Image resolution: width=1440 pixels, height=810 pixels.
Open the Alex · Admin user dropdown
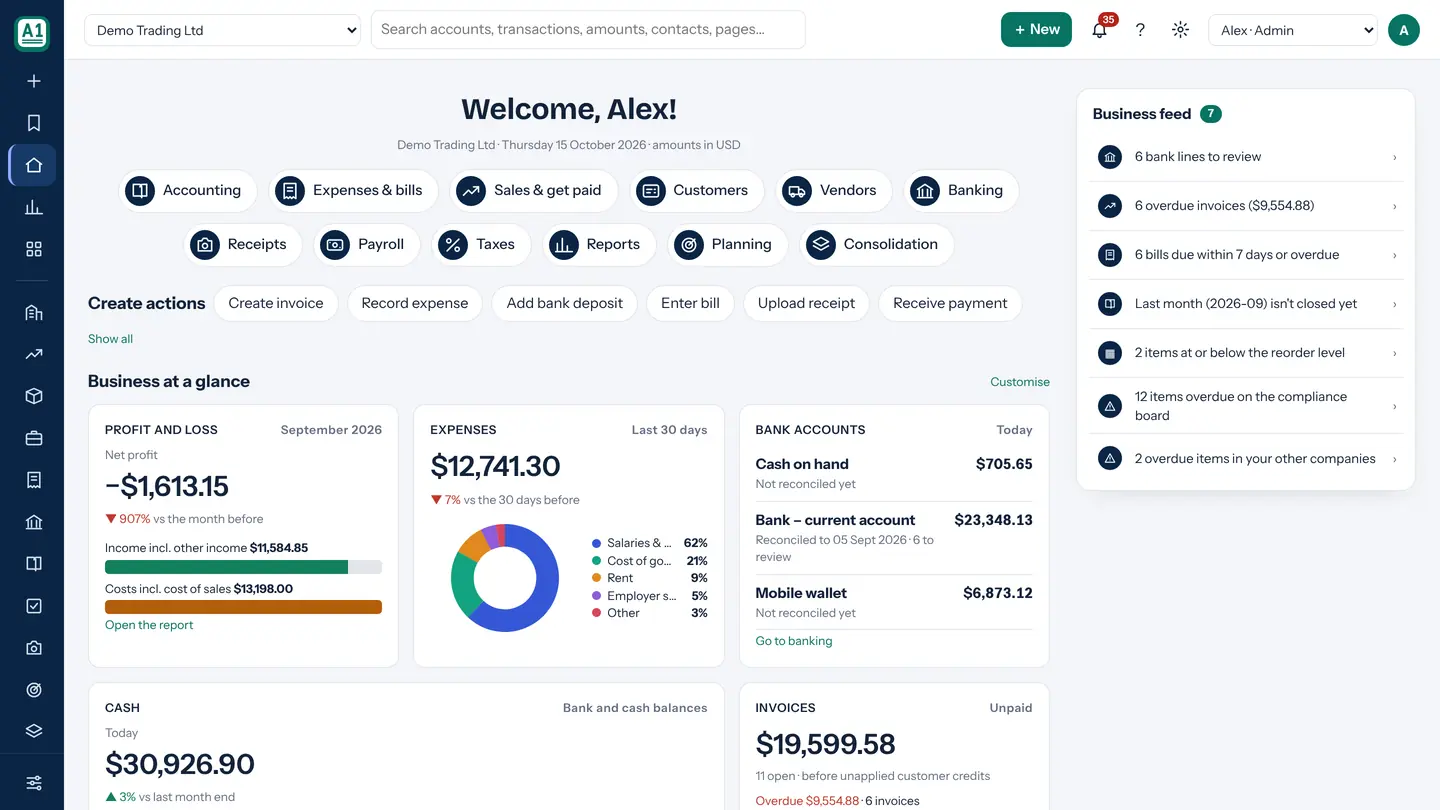coord(1293,30)
